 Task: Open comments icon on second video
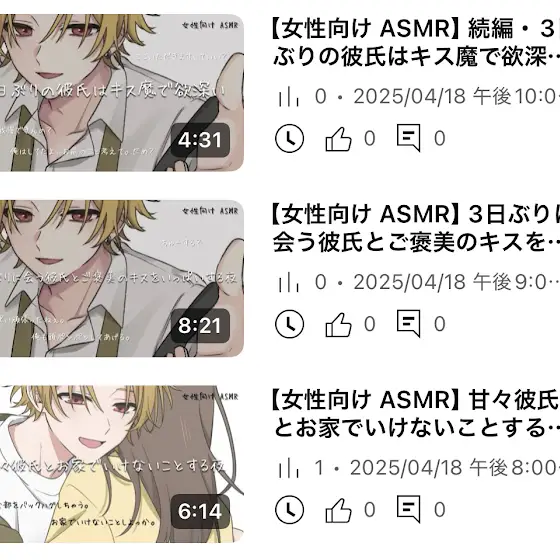click(x=408, y=324)
